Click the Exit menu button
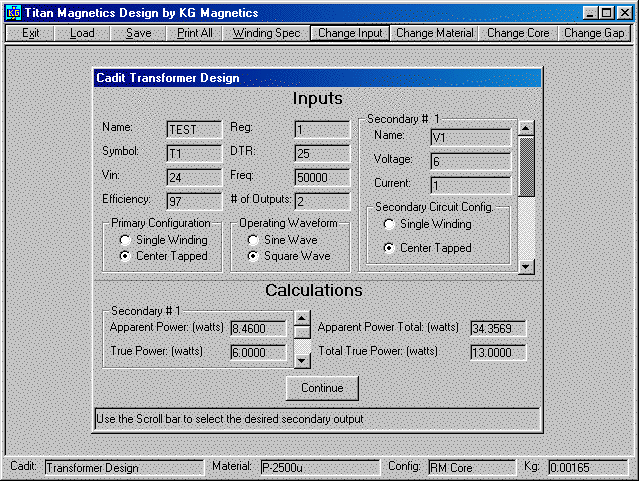 30,33
